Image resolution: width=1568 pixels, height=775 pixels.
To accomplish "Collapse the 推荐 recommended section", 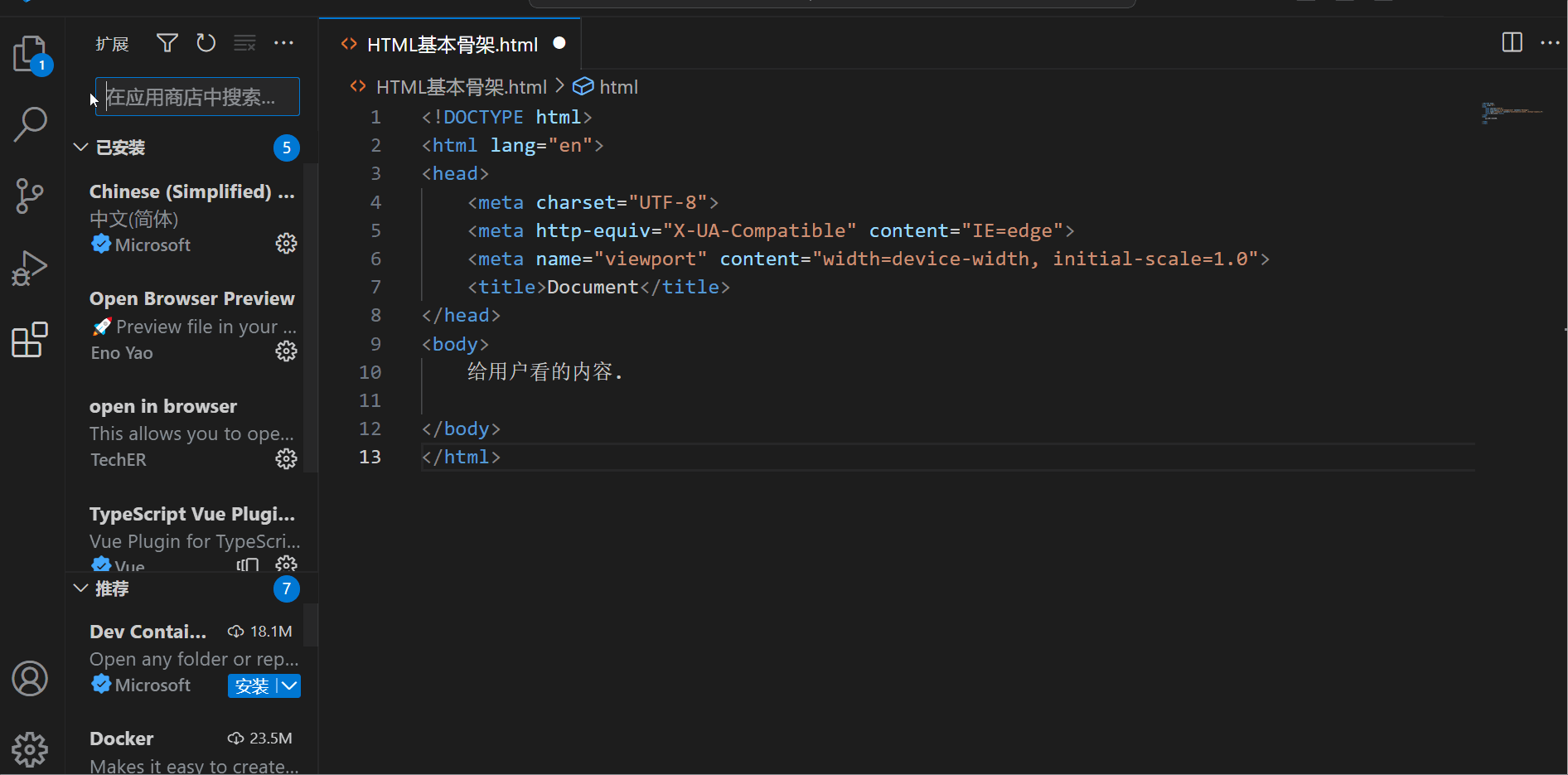I will (81, 589).
